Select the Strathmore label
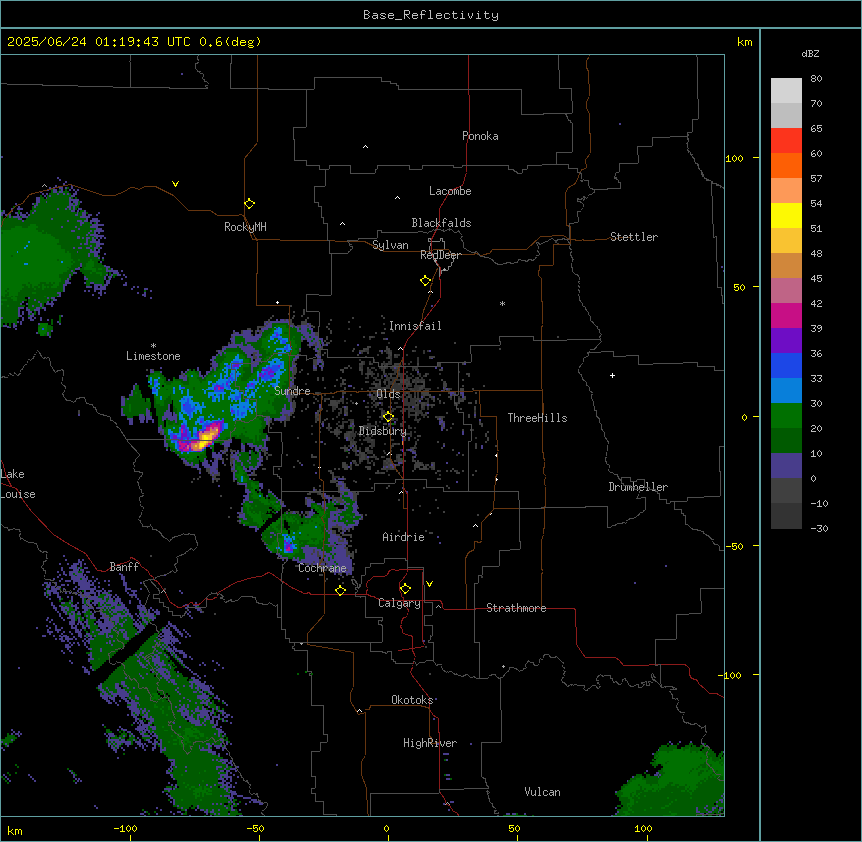The image size is (862, 842). [516, 608]
